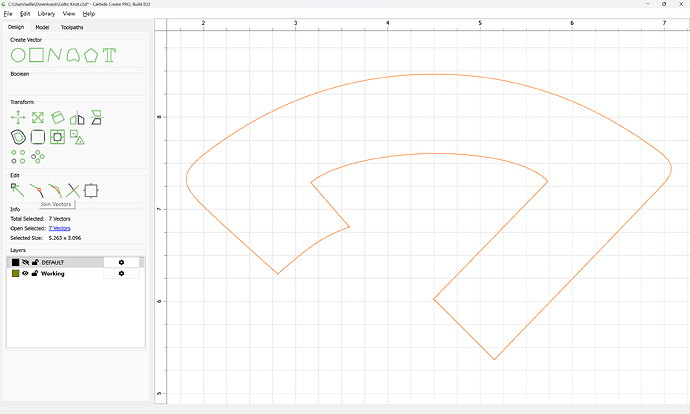Hide the Working layer with eye icon
Image resolution: width=690 pixels, height=414 pixels.
pyautogui.click(x=25, y=273)
